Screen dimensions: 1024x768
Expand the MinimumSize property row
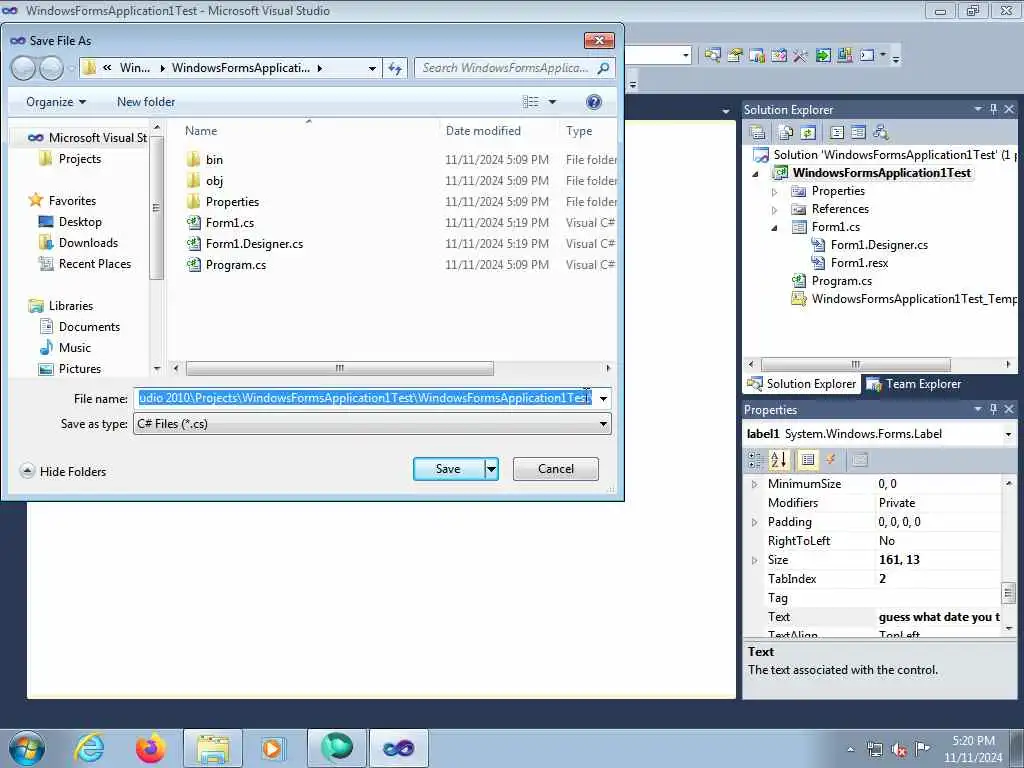(x=755, y=485)
